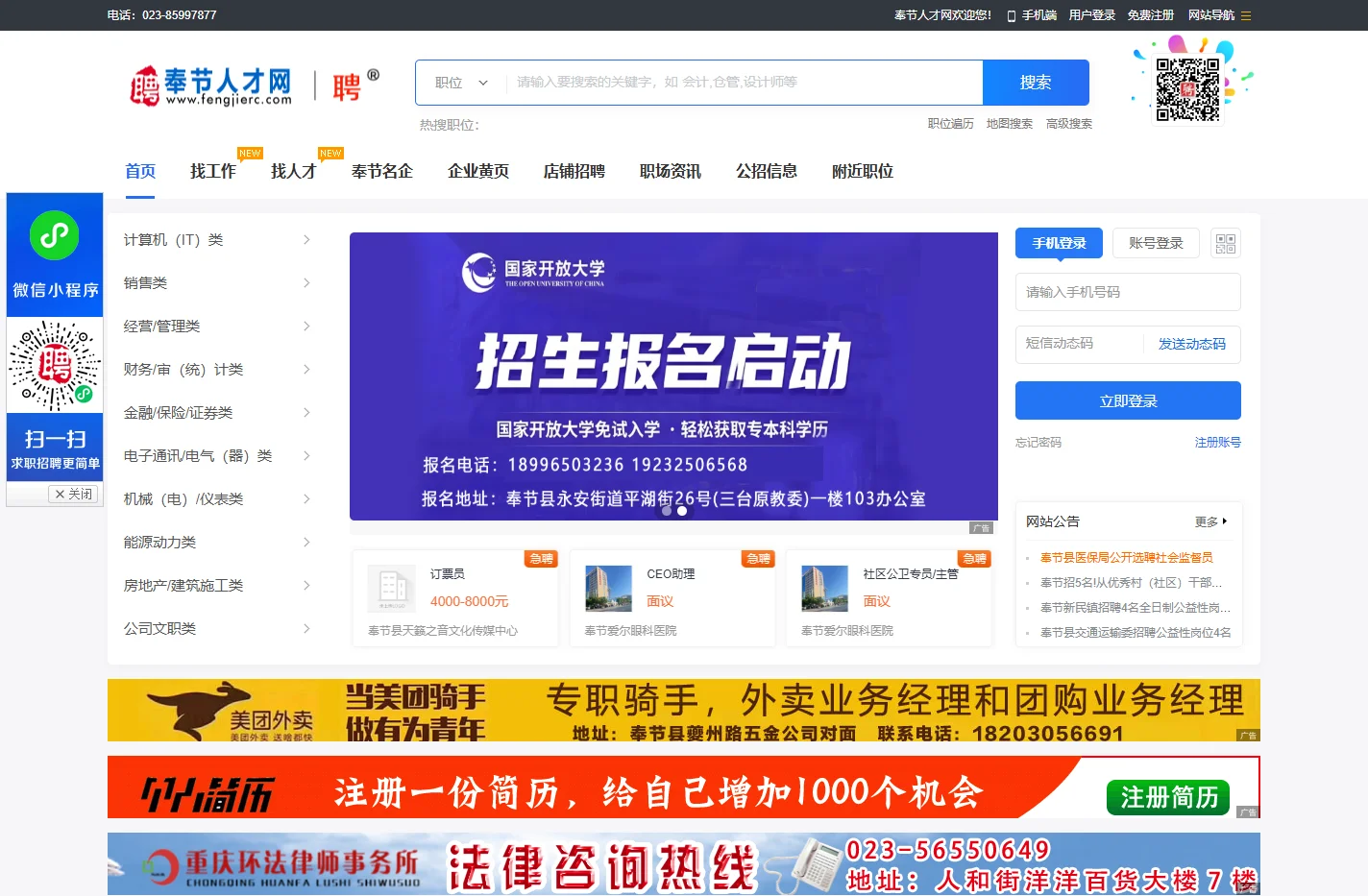The height and width of the screenshot is (896, 1368).
Task: Open the 公招信息 nav tab
Action: point(767,171)
